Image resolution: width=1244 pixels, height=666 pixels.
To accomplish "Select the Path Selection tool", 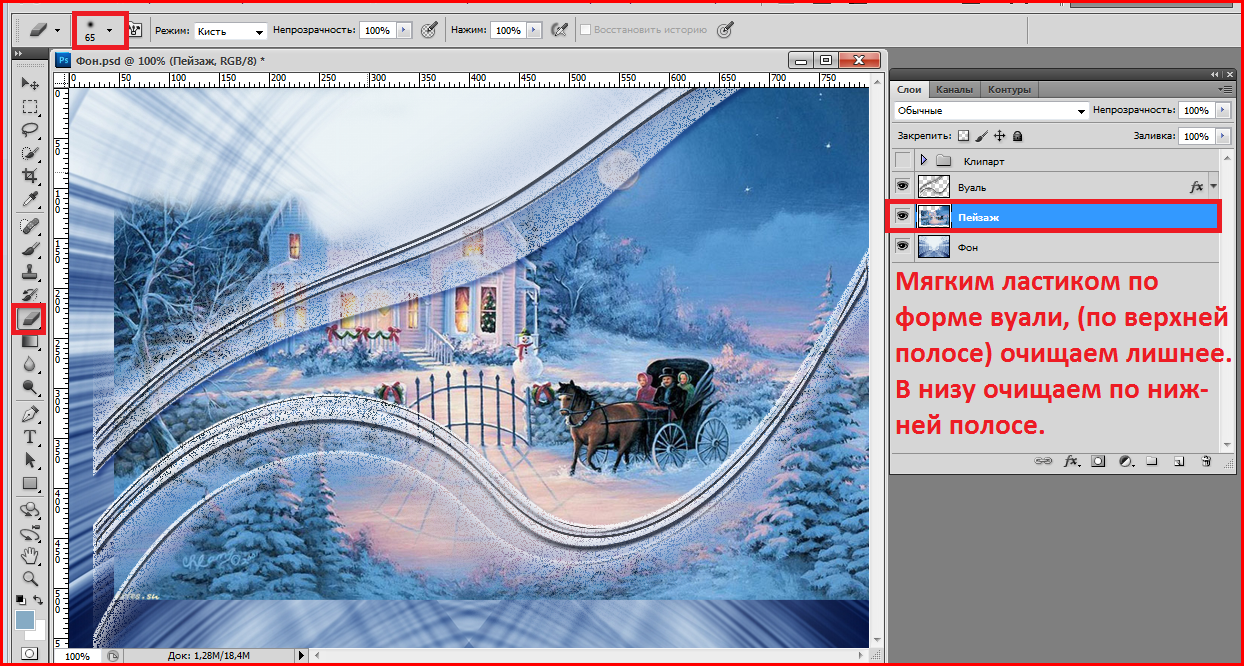I will (x=30, y=460).
